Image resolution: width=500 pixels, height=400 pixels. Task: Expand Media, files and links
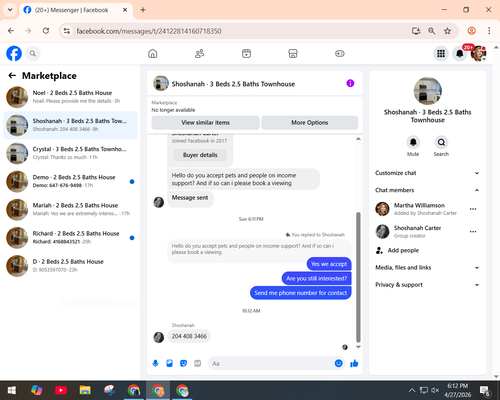[428, 267]
